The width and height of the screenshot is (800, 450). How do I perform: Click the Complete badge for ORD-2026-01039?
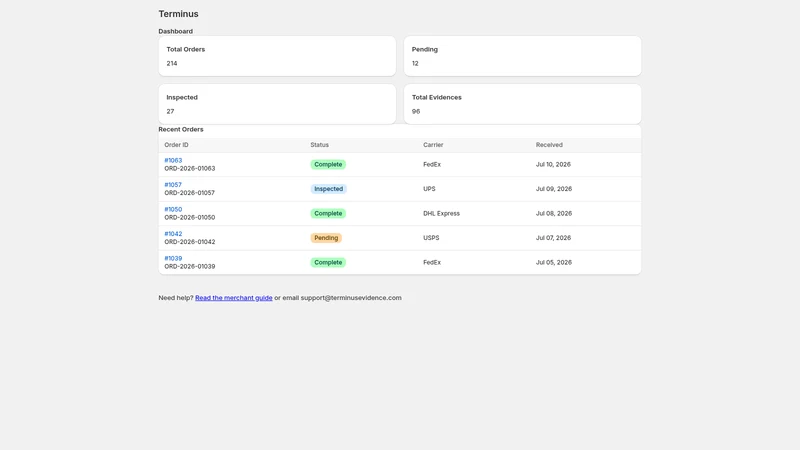click(328, 262)
